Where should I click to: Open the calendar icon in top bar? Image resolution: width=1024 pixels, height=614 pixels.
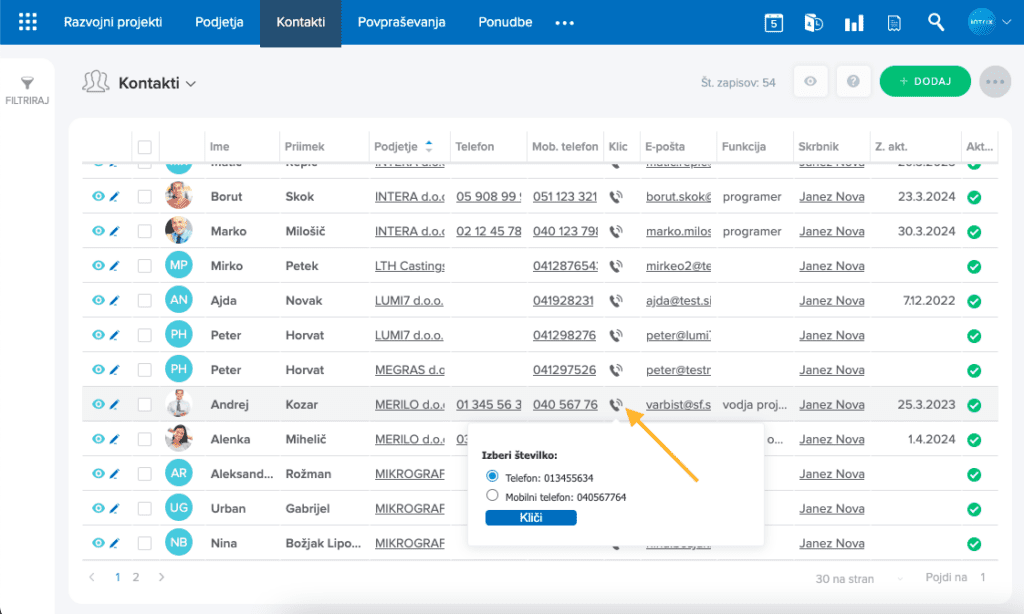click(773, 23)
